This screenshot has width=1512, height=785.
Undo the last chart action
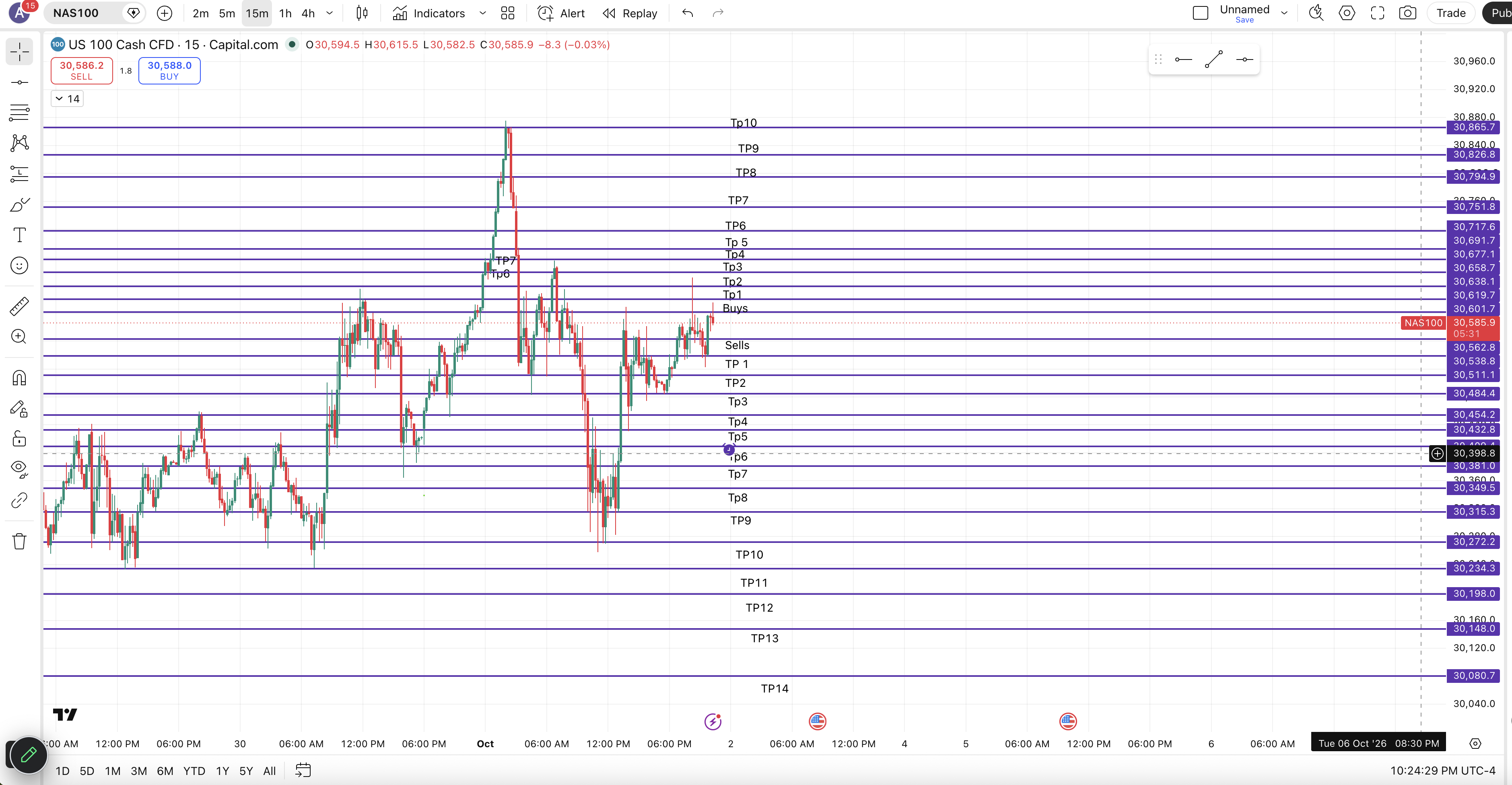(687, 13)
